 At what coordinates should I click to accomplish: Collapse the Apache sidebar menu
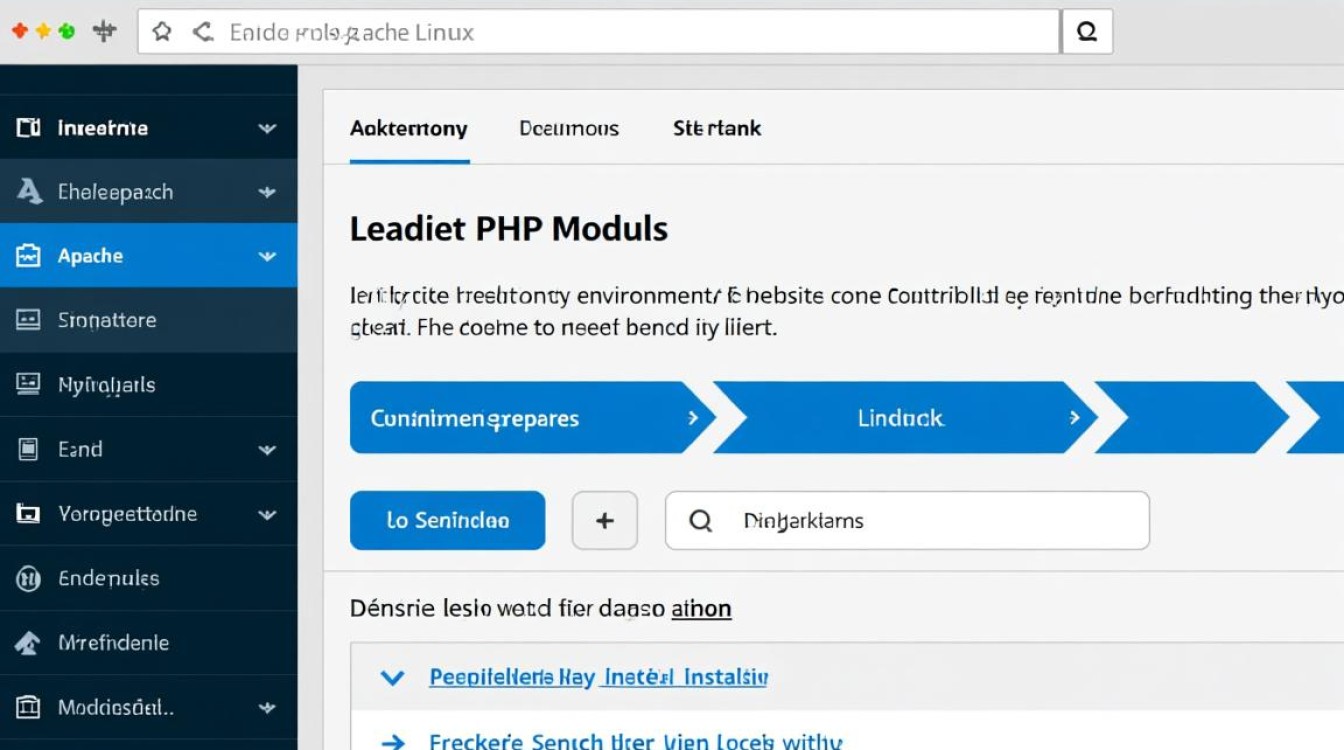coord(264,255)
